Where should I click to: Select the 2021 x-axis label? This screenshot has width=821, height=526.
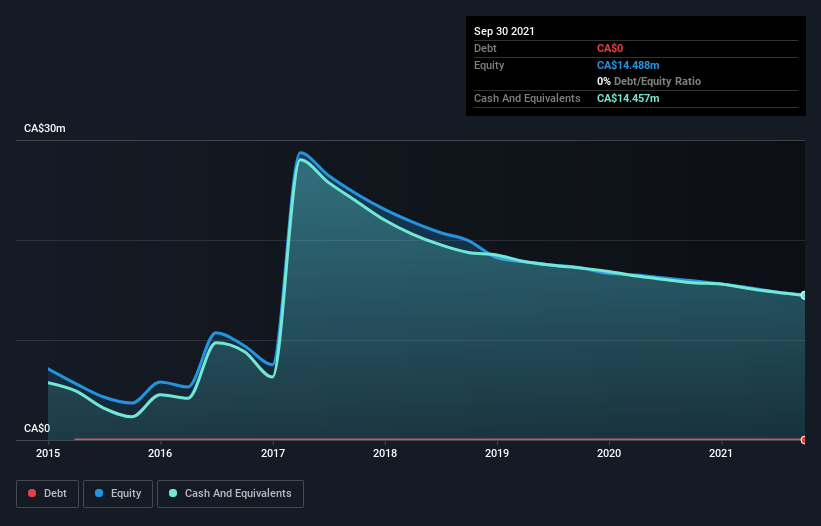(x=721, y=453)
